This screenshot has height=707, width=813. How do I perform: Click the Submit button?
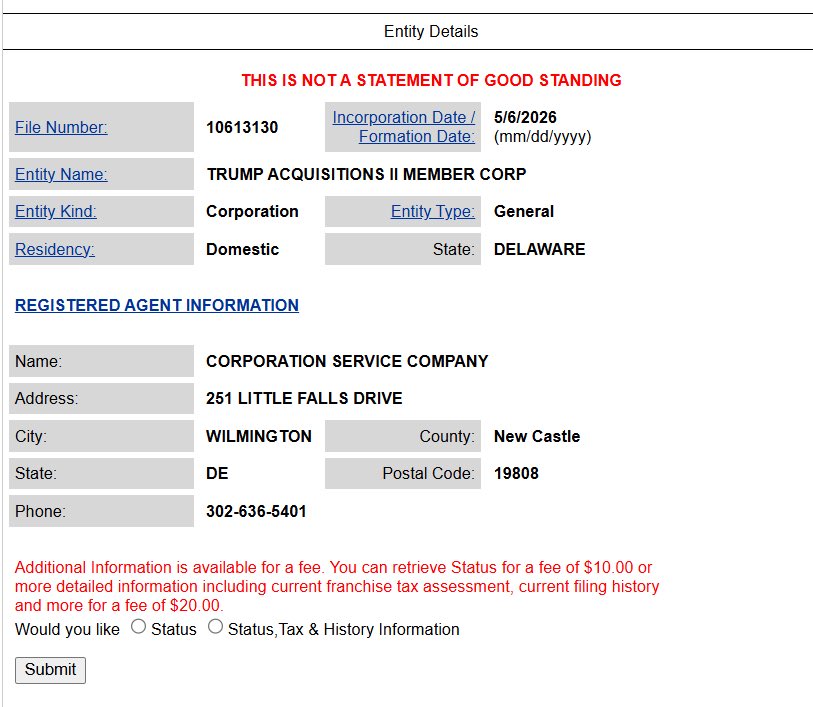coord(50,670)
